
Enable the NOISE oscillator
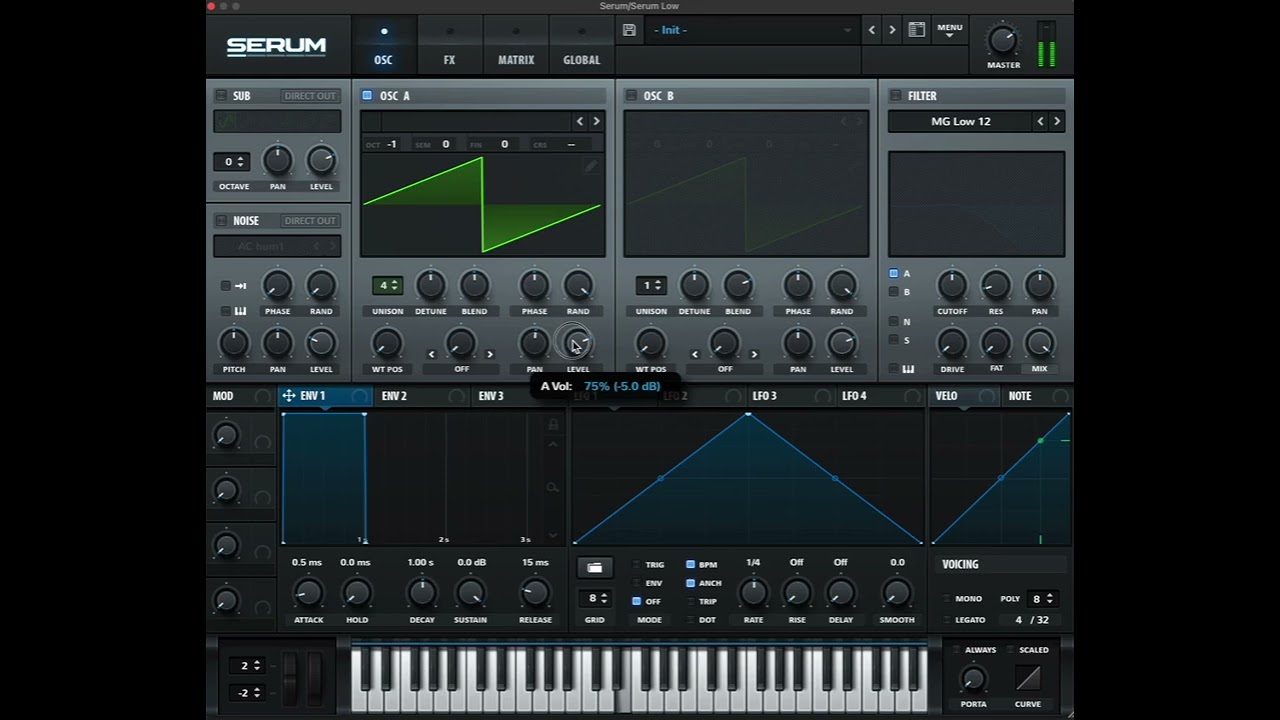pos(221,221)
